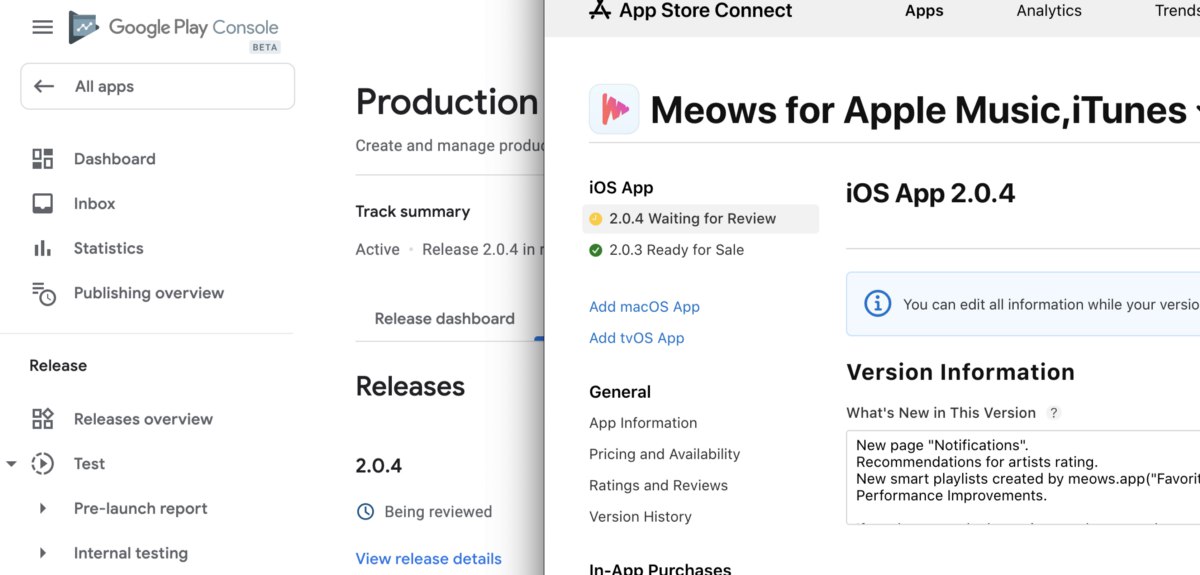Viewport: 1200px width, 575px height.
Task: Click the Meows for Apple Music app title
Action: pos(918,109)
